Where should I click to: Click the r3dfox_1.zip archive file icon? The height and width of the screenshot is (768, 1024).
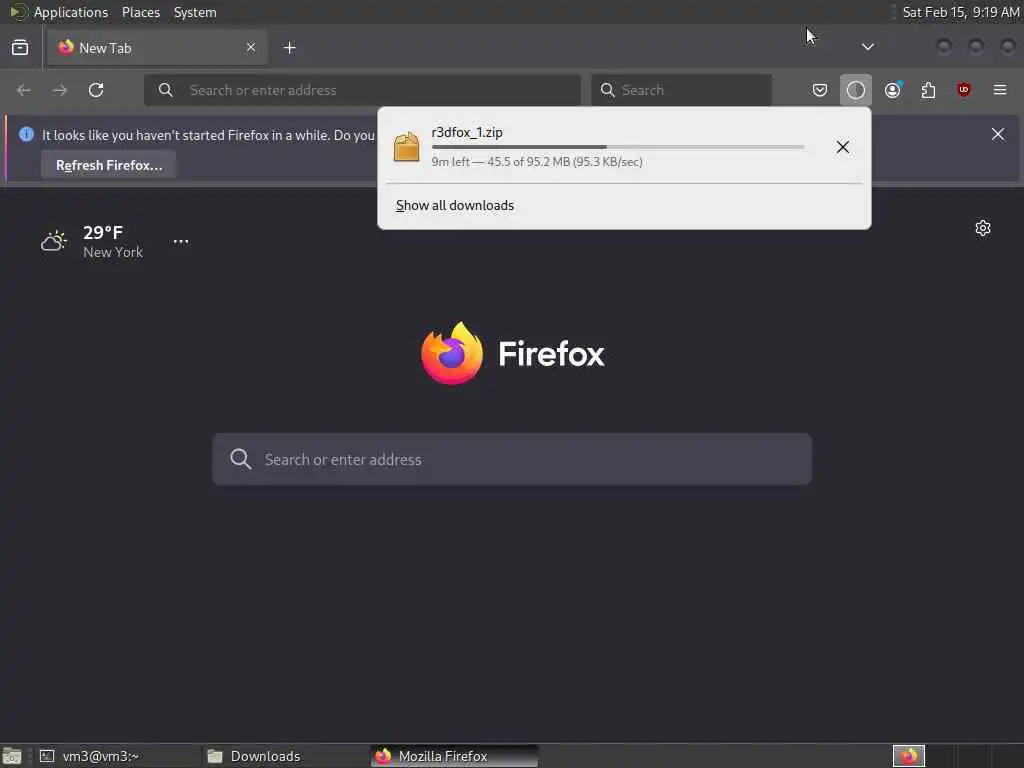[406, 147]
